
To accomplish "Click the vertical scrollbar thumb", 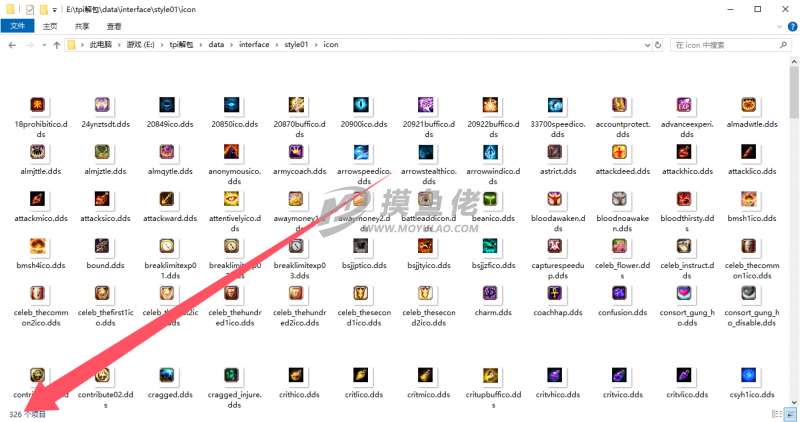I will pyautogui.click(x=794, y=91).
